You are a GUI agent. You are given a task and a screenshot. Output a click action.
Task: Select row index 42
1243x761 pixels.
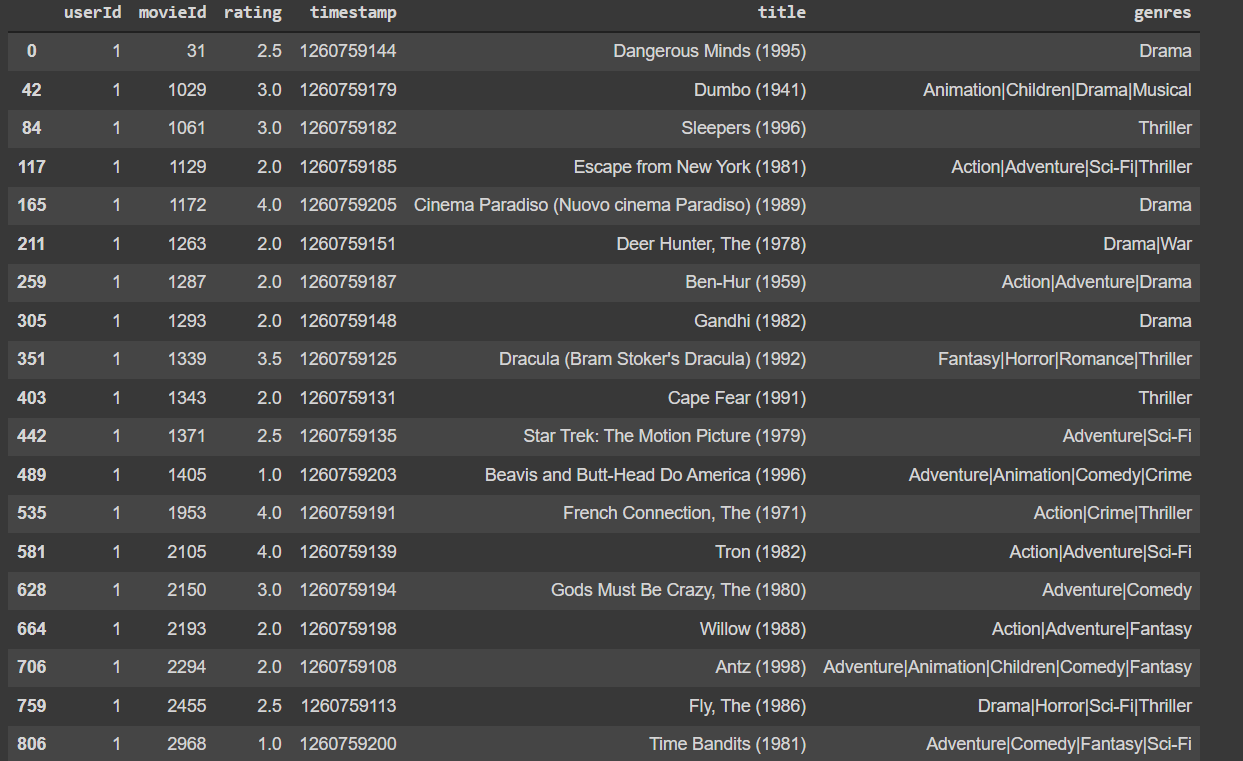(31, 90)
